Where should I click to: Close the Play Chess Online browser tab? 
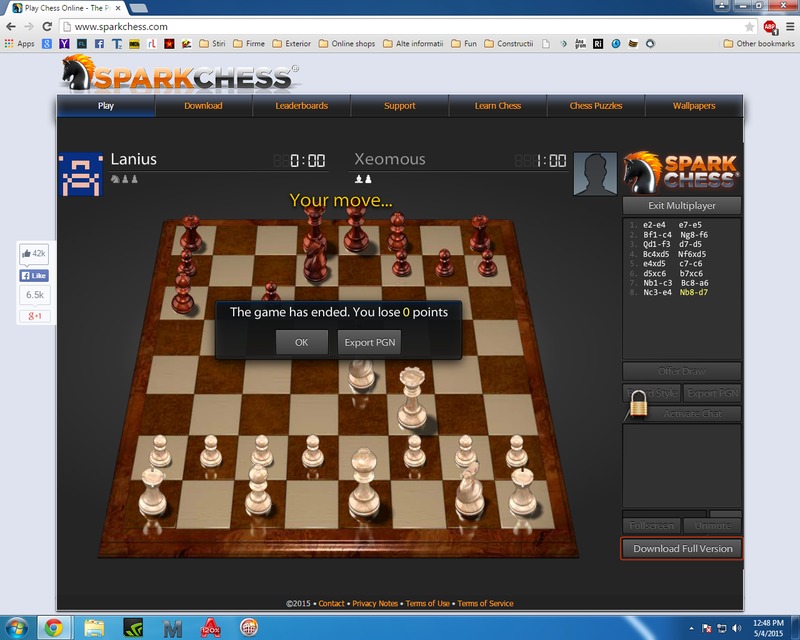point(118,8)
